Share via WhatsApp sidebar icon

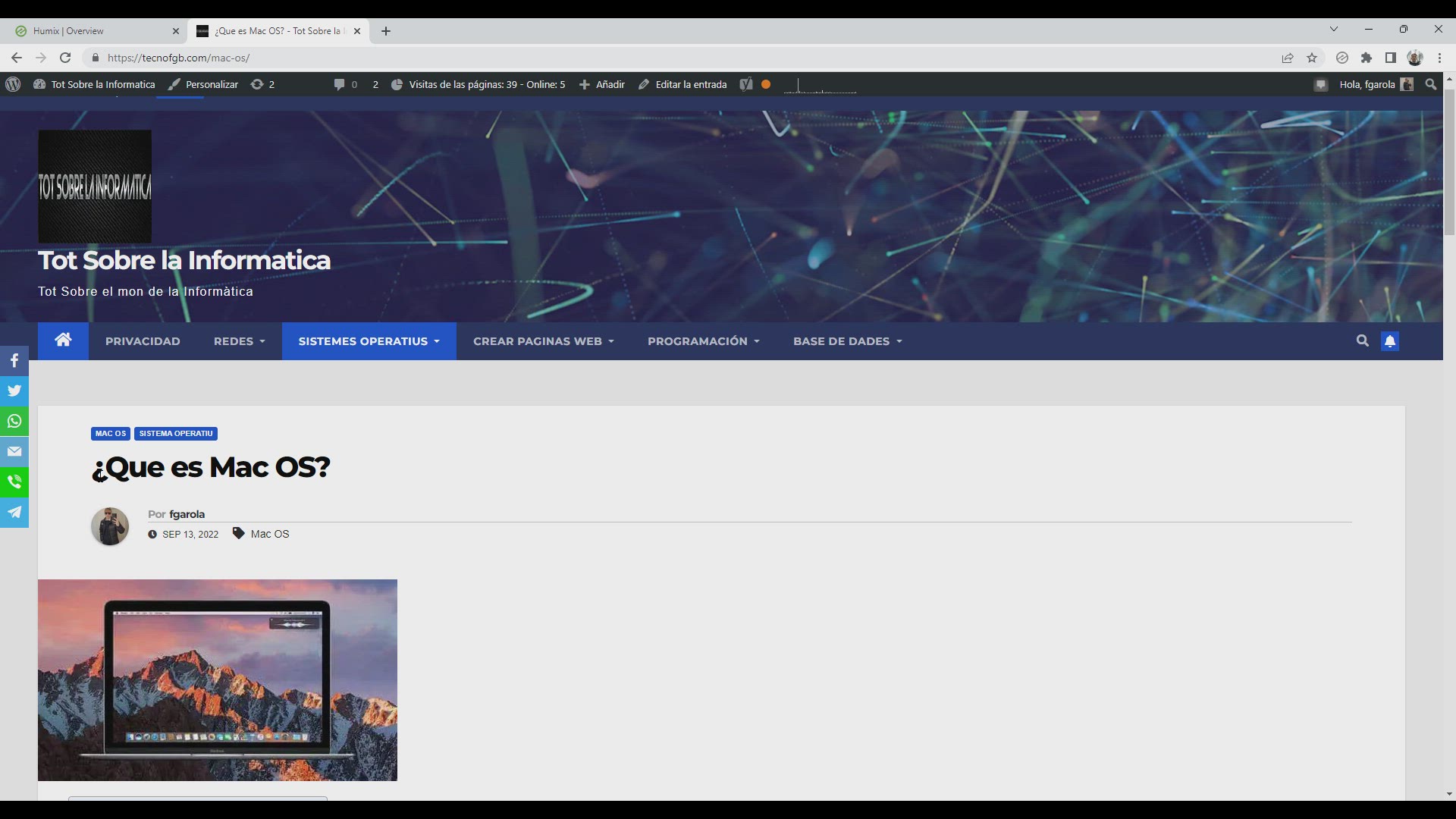point(14,422)
